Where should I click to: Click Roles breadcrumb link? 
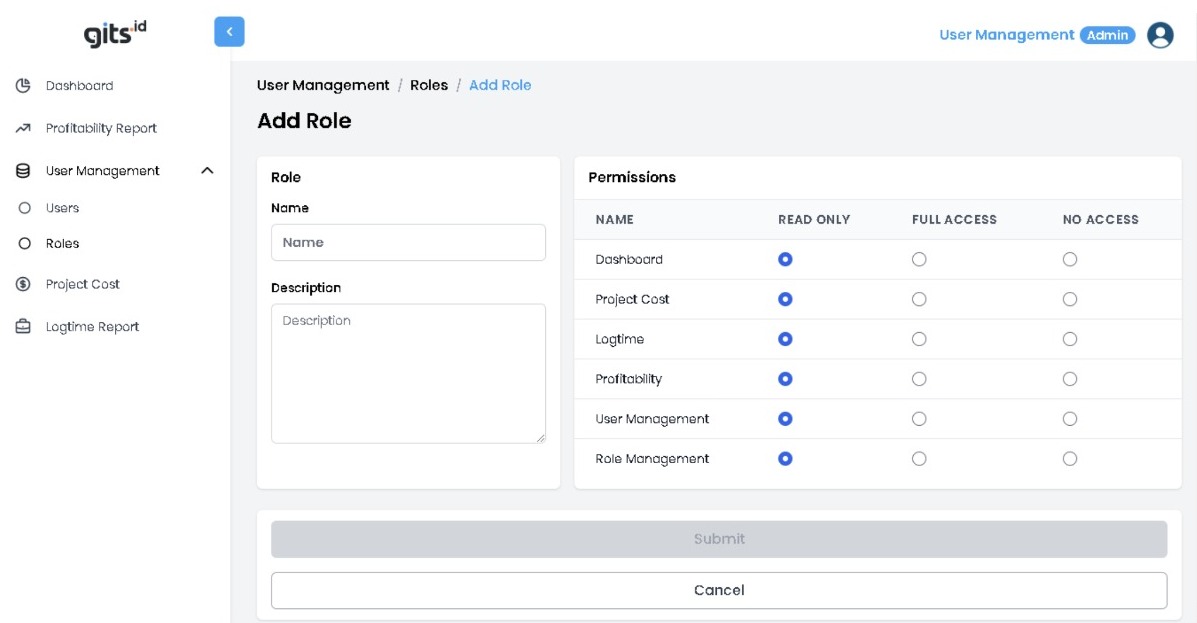429,86
